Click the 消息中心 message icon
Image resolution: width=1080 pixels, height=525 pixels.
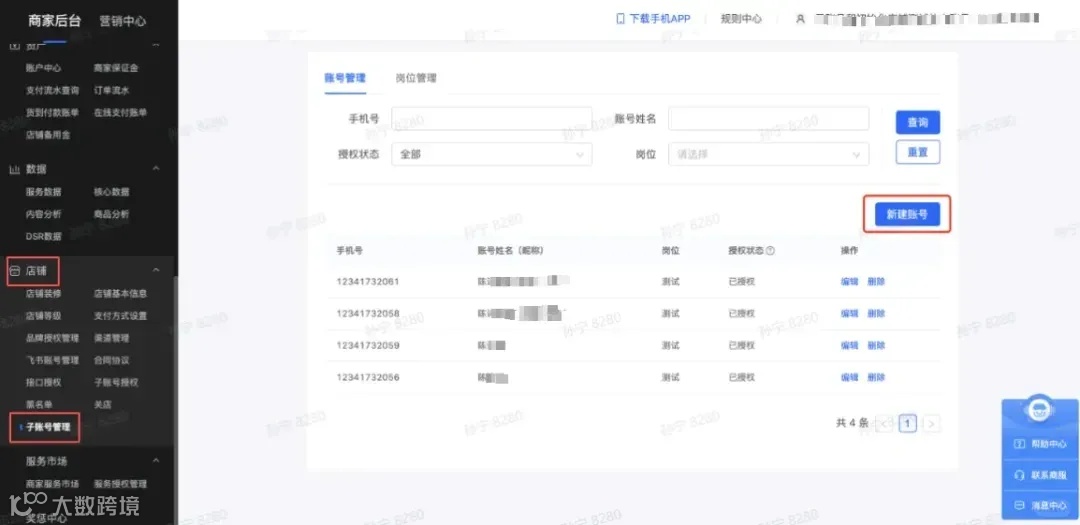pos(1020,506)
